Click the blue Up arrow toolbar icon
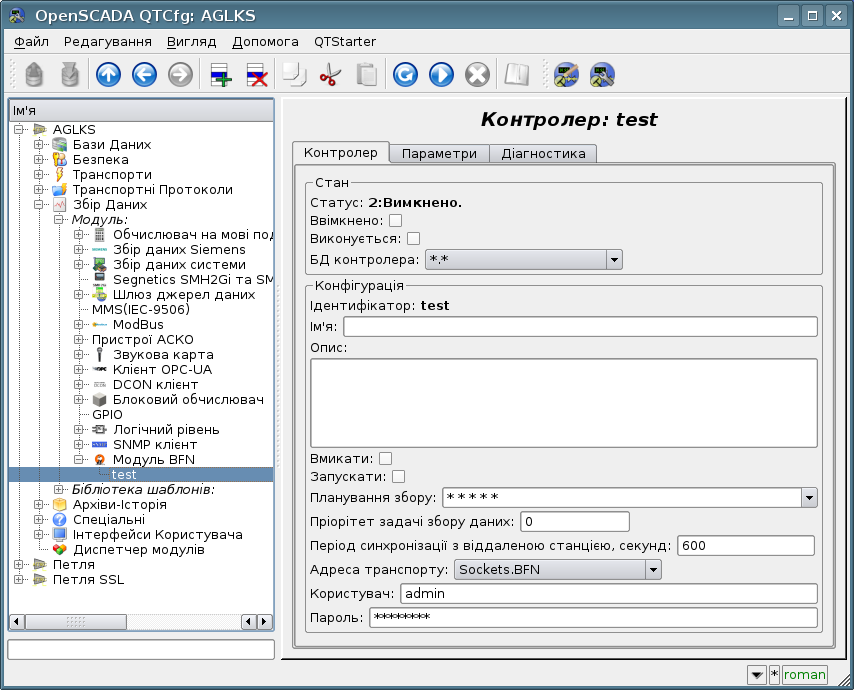 107,75
